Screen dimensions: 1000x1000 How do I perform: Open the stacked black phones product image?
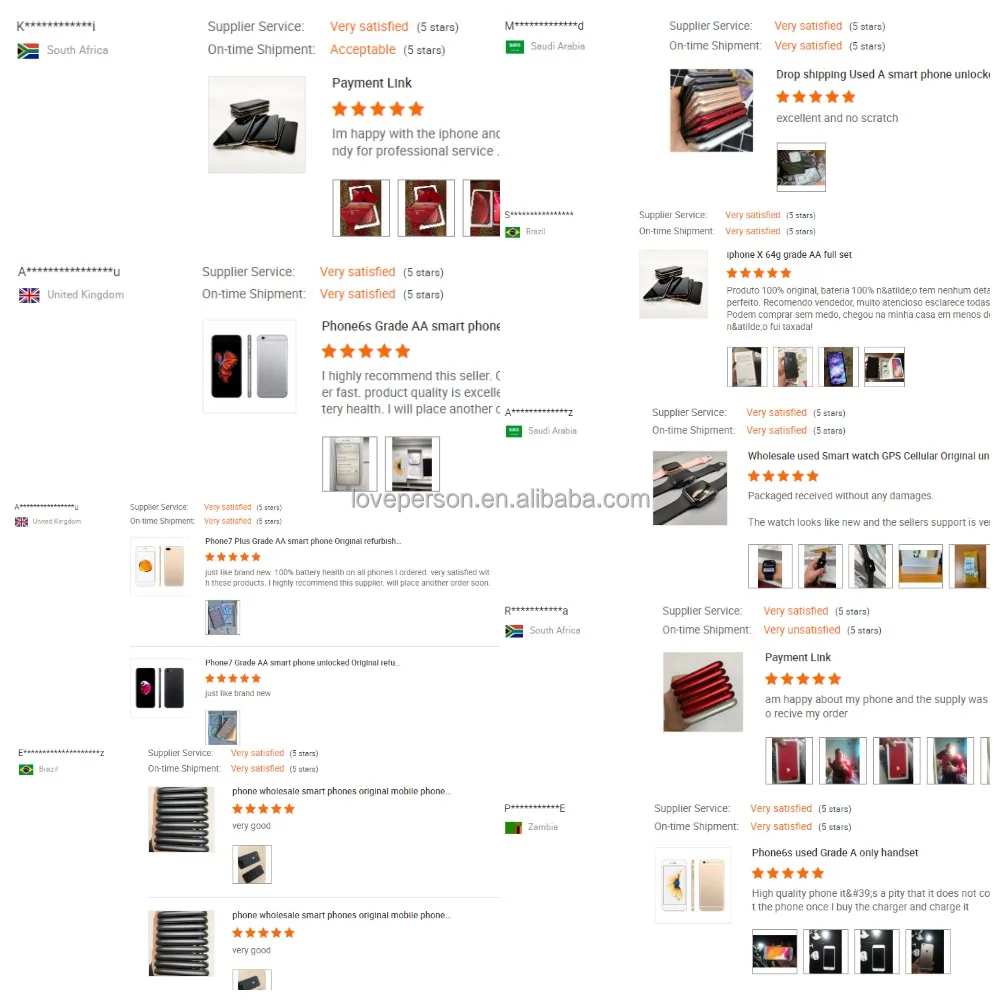[257, 125]
